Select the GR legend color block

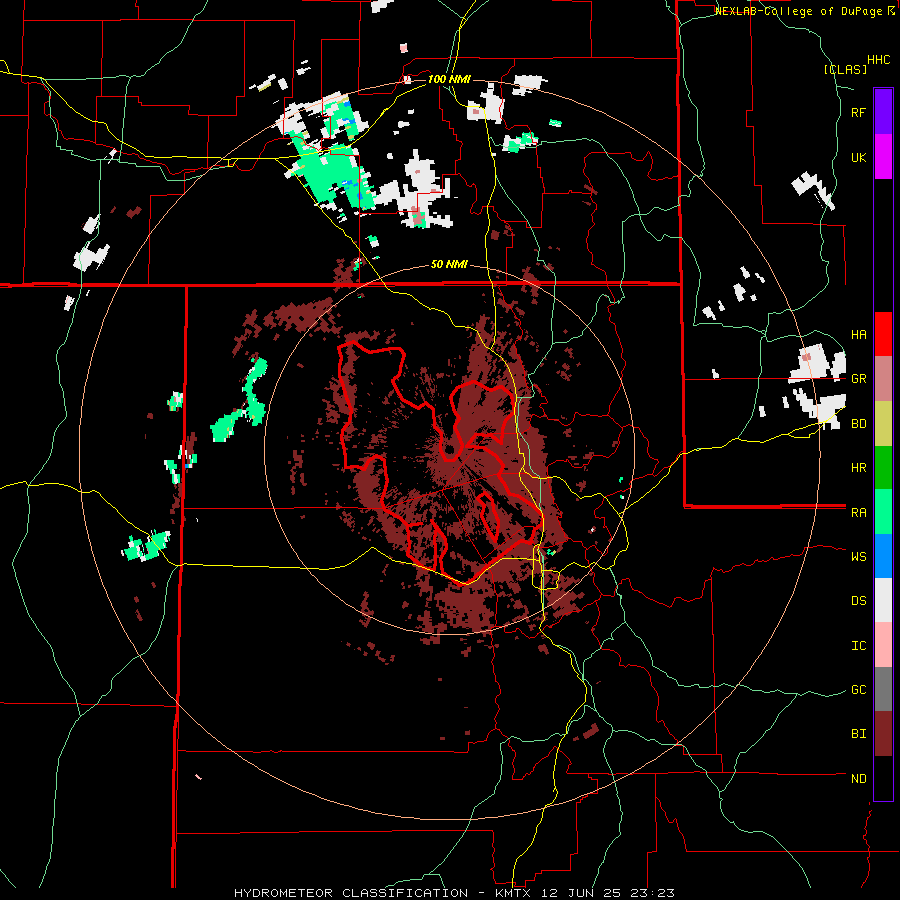point(883,378)
